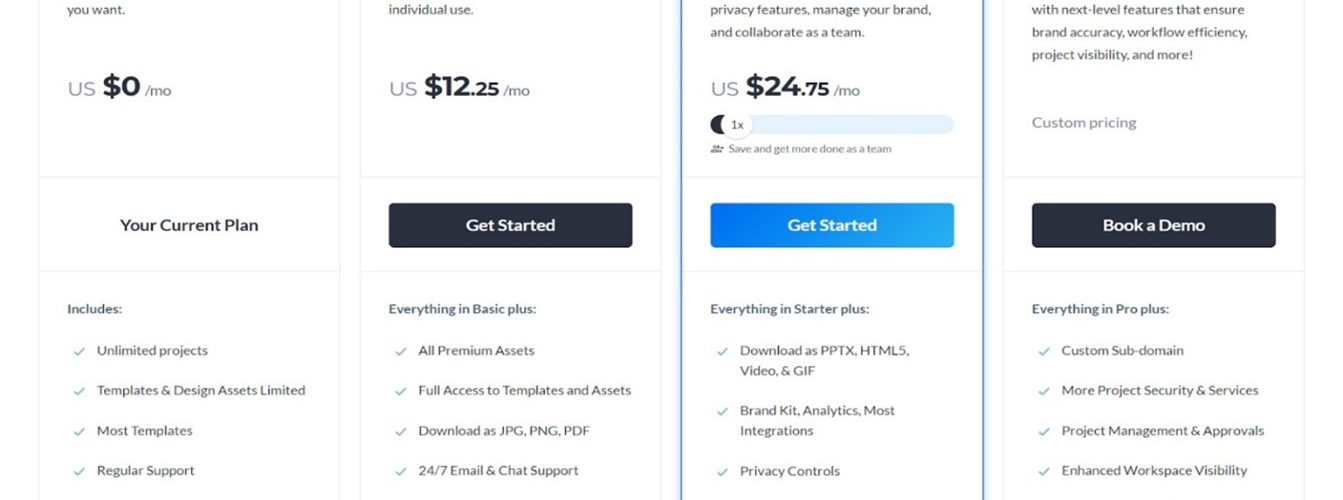1343x500 pixels.
Task: Click the checkmark next to All Premium Assets
Action: [400, 351]
